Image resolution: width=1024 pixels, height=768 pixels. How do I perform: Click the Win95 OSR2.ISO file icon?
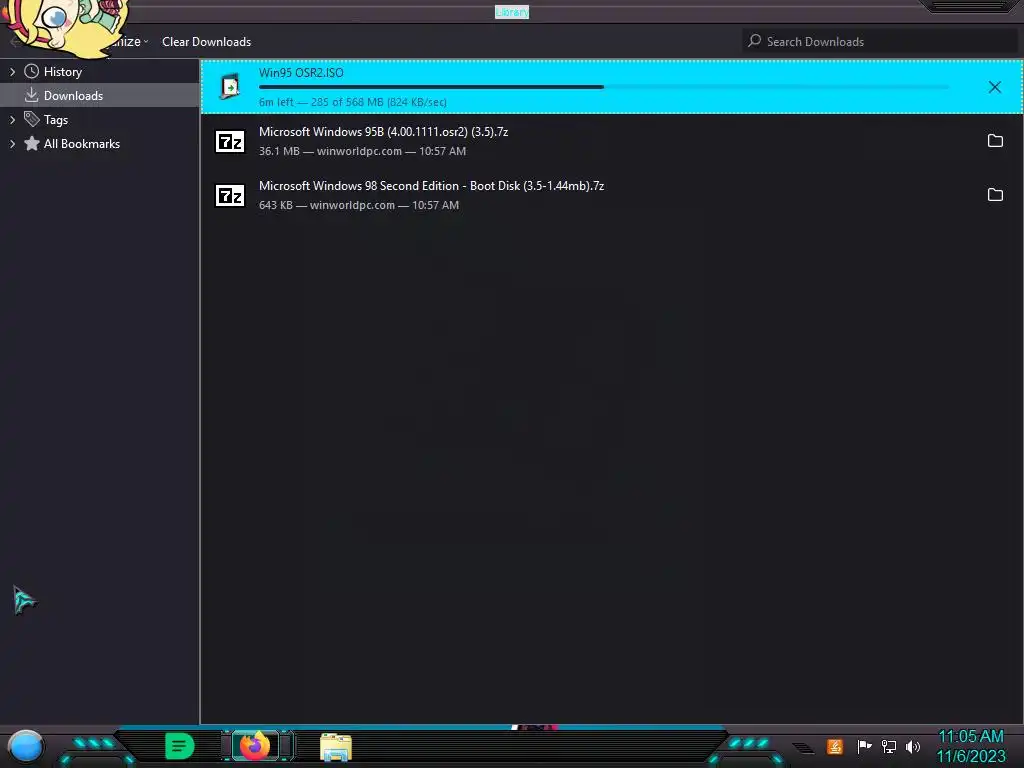point(230,86)
